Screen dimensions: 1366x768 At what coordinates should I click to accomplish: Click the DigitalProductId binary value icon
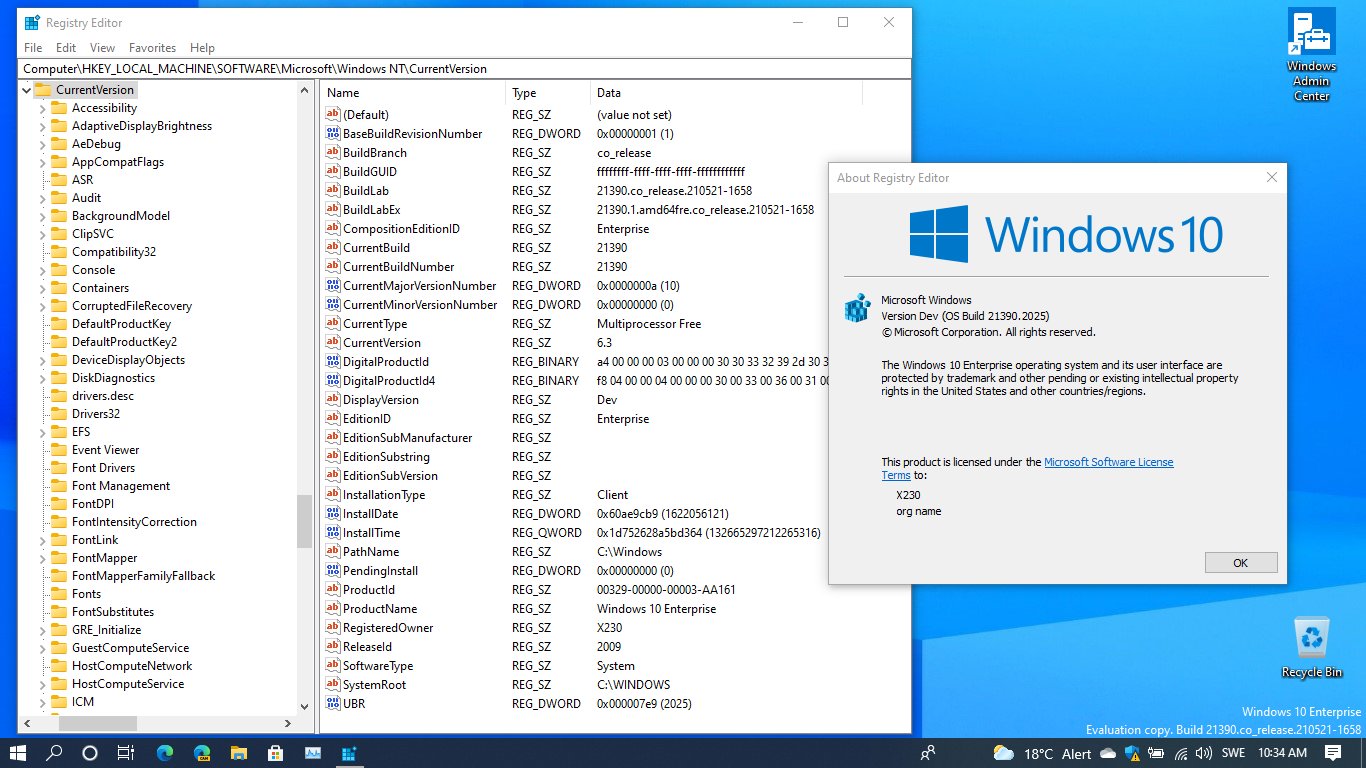pos(333,362)
